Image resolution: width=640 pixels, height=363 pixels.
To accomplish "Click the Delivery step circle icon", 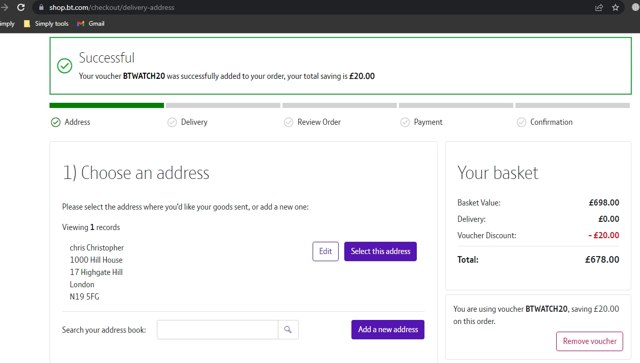I will point(172,122).
